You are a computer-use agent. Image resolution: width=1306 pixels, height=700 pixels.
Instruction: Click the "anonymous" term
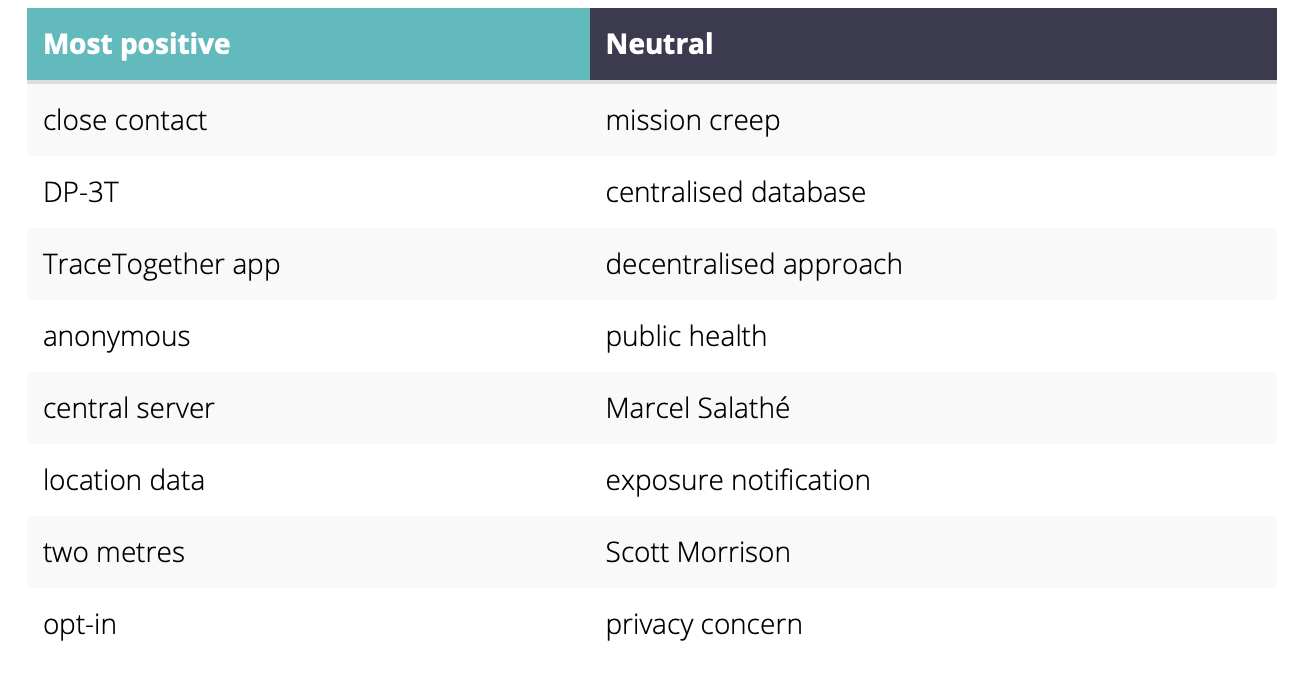point(116,337)
